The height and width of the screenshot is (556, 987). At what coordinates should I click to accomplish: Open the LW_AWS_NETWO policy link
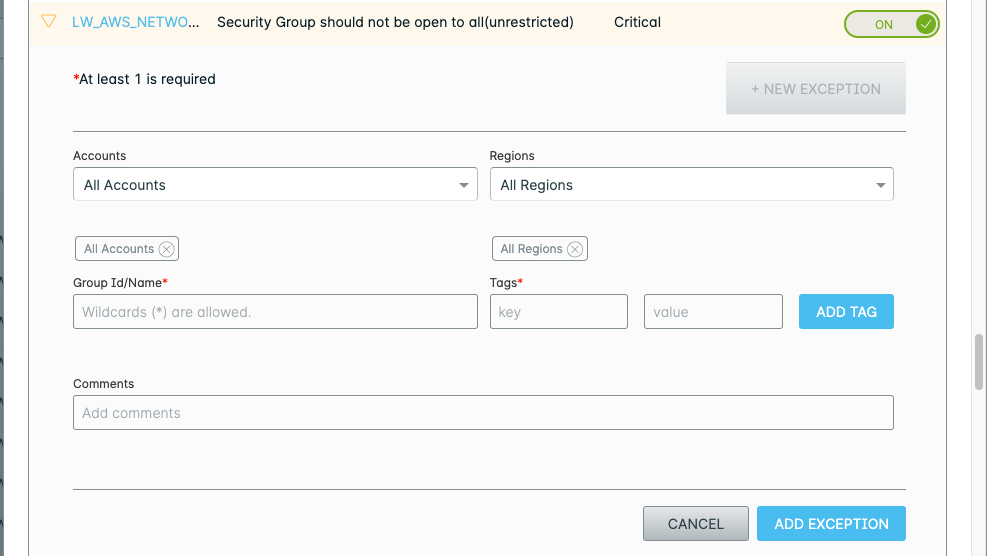[129, 22]
